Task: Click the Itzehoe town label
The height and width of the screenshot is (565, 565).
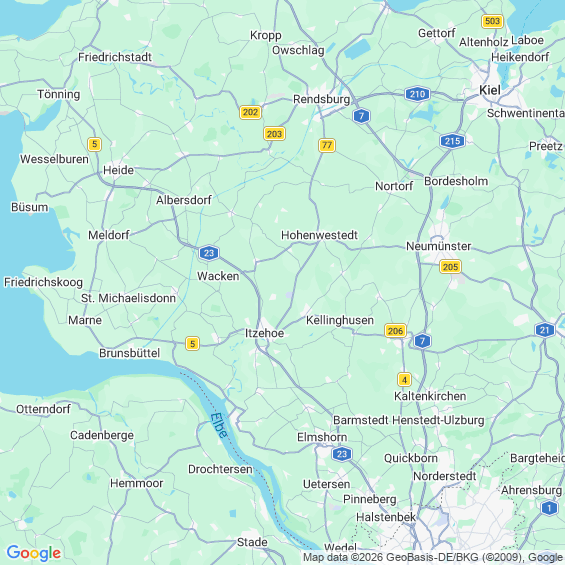Action: click(264, 333)
